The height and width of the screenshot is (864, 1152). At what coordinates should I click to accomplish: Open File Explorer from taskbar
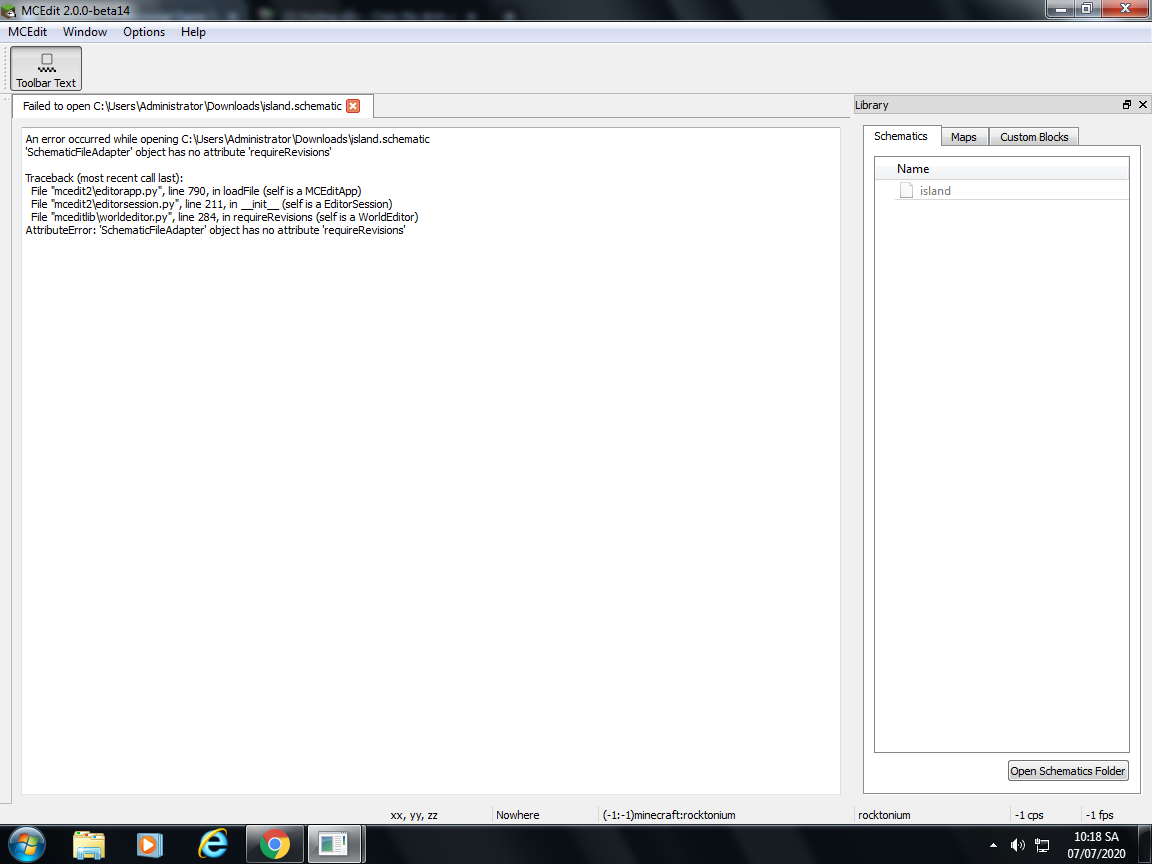89,845
